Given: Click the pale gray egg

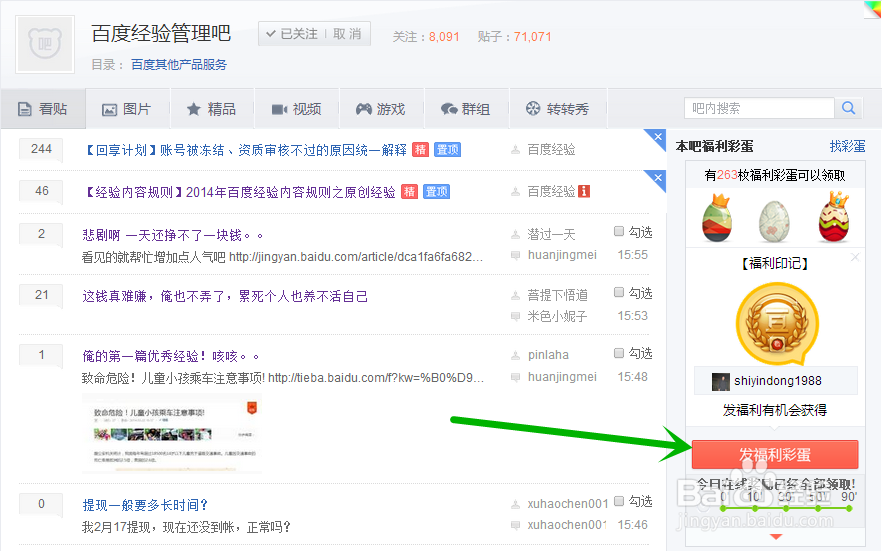Looking at the screenshot, I should (x=775, y=221).
